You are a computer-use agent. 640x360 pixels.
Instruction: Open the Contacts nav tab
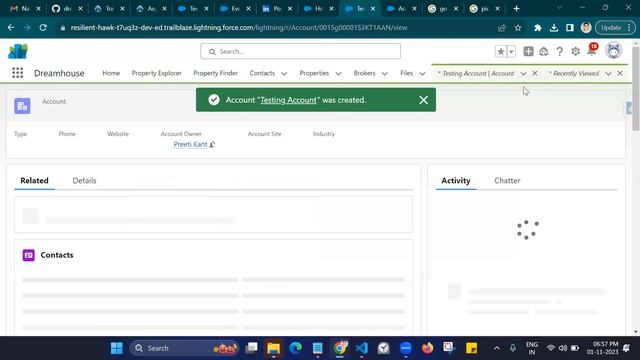click(x=262, y=73)
